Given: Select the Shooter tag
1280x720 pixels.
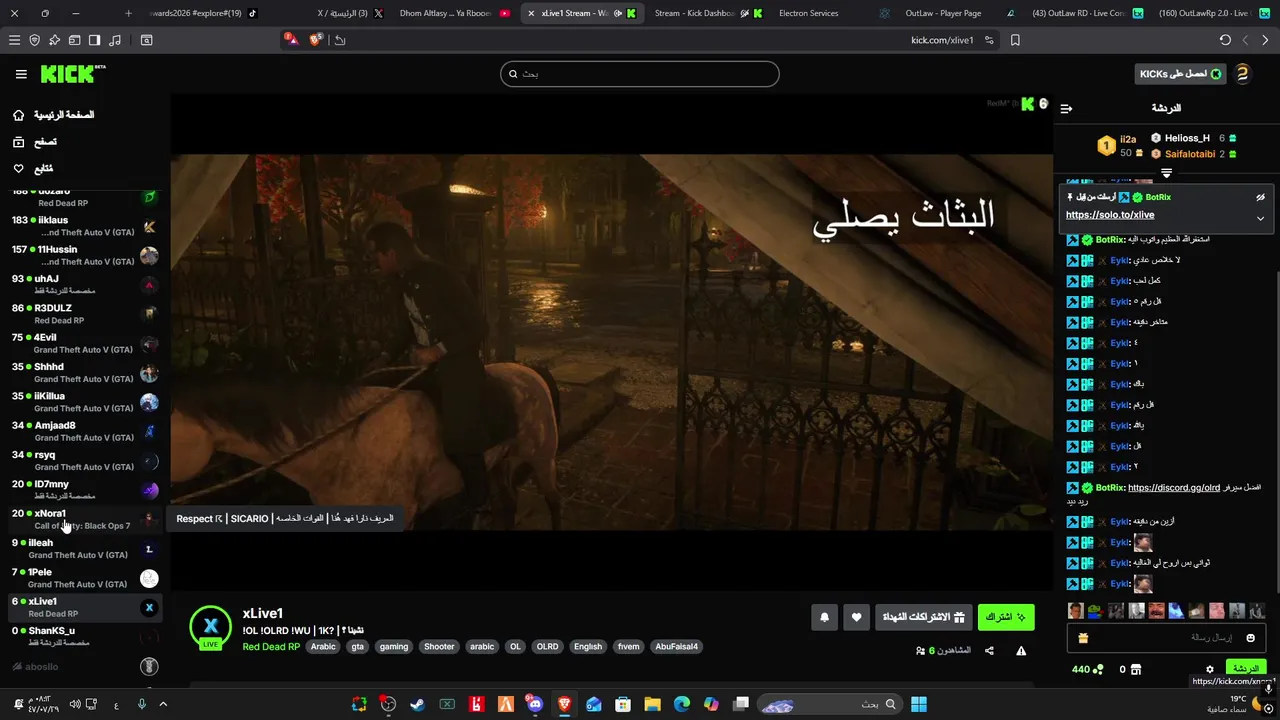Looking at the screenshot, I should pos(439,647).
